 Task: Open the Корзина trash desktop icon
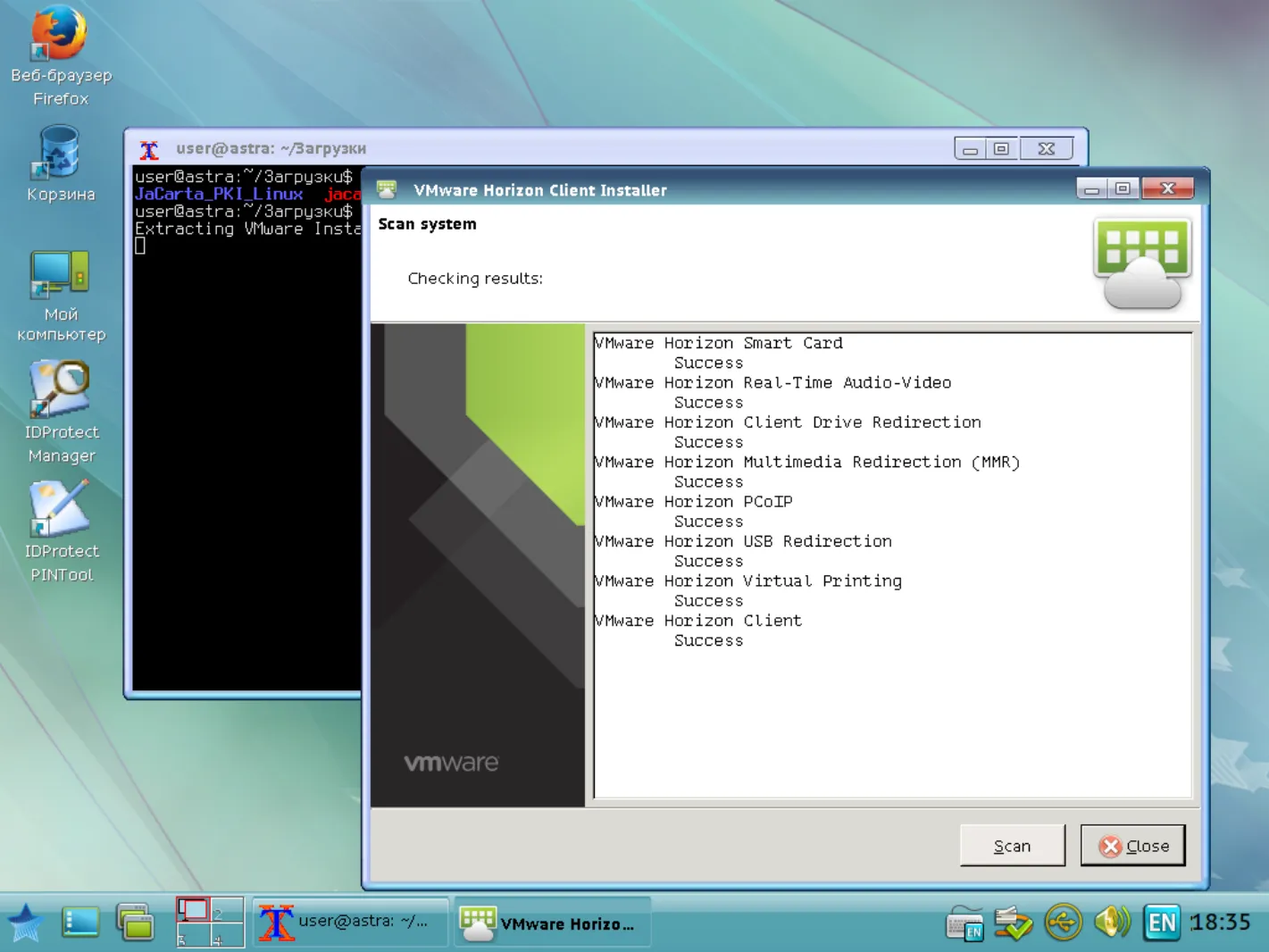click(60, 164)
